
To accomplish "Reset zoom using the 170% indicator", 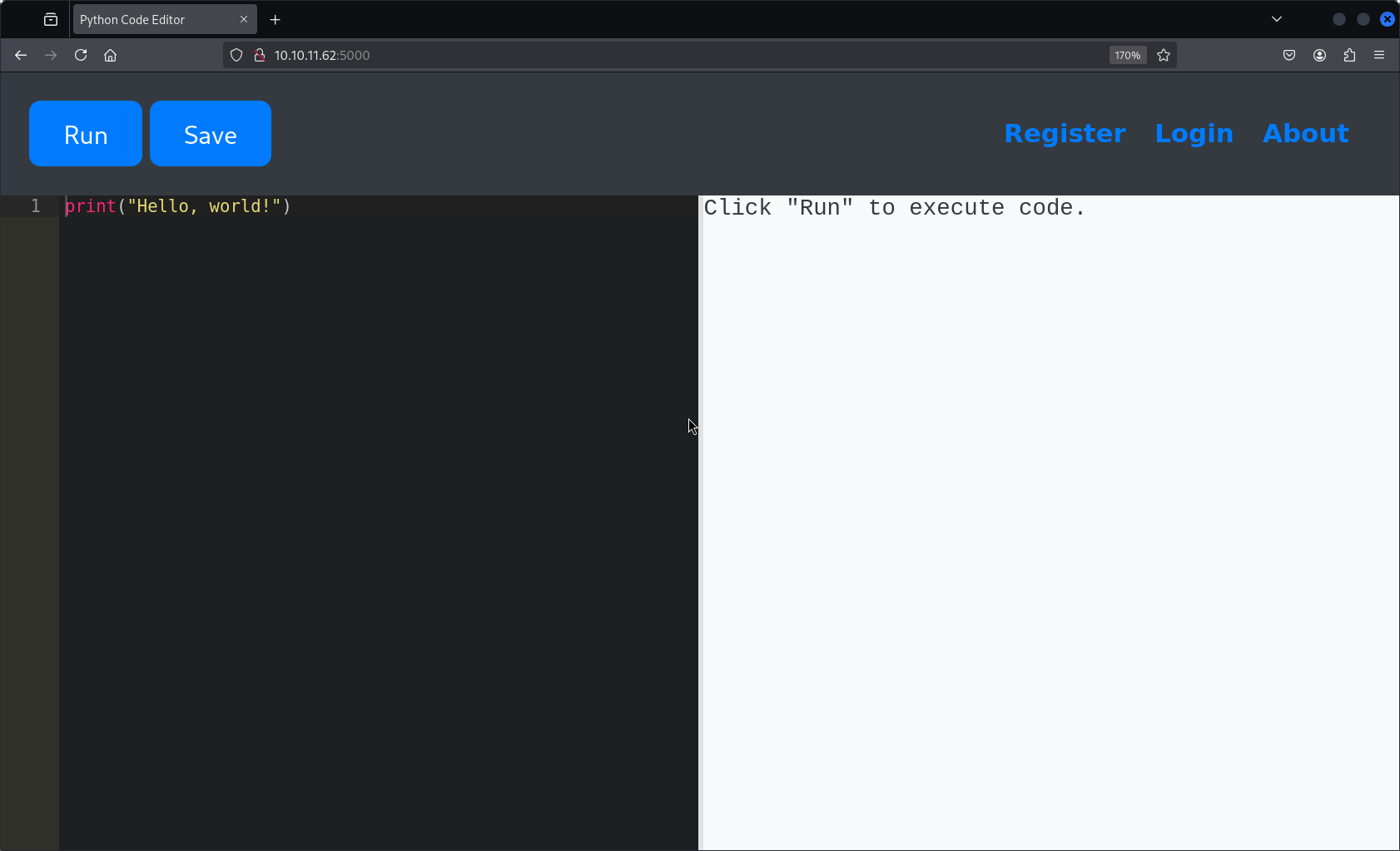I will (x=1127, y=55).
